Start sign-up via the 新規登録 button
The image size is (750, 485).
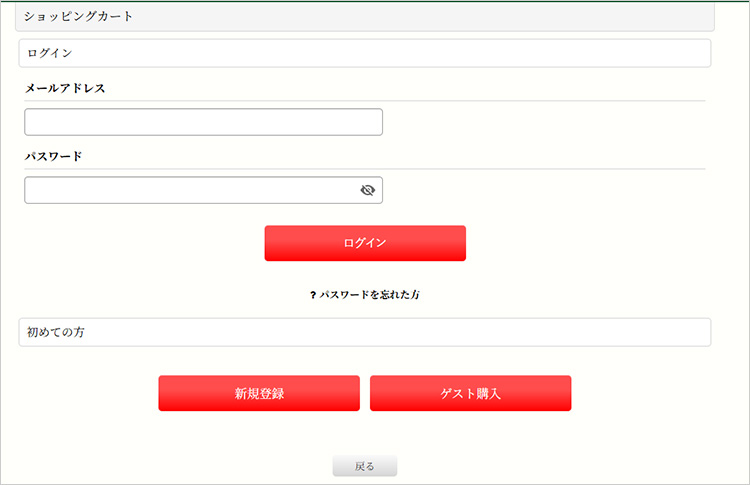[259, 393]
